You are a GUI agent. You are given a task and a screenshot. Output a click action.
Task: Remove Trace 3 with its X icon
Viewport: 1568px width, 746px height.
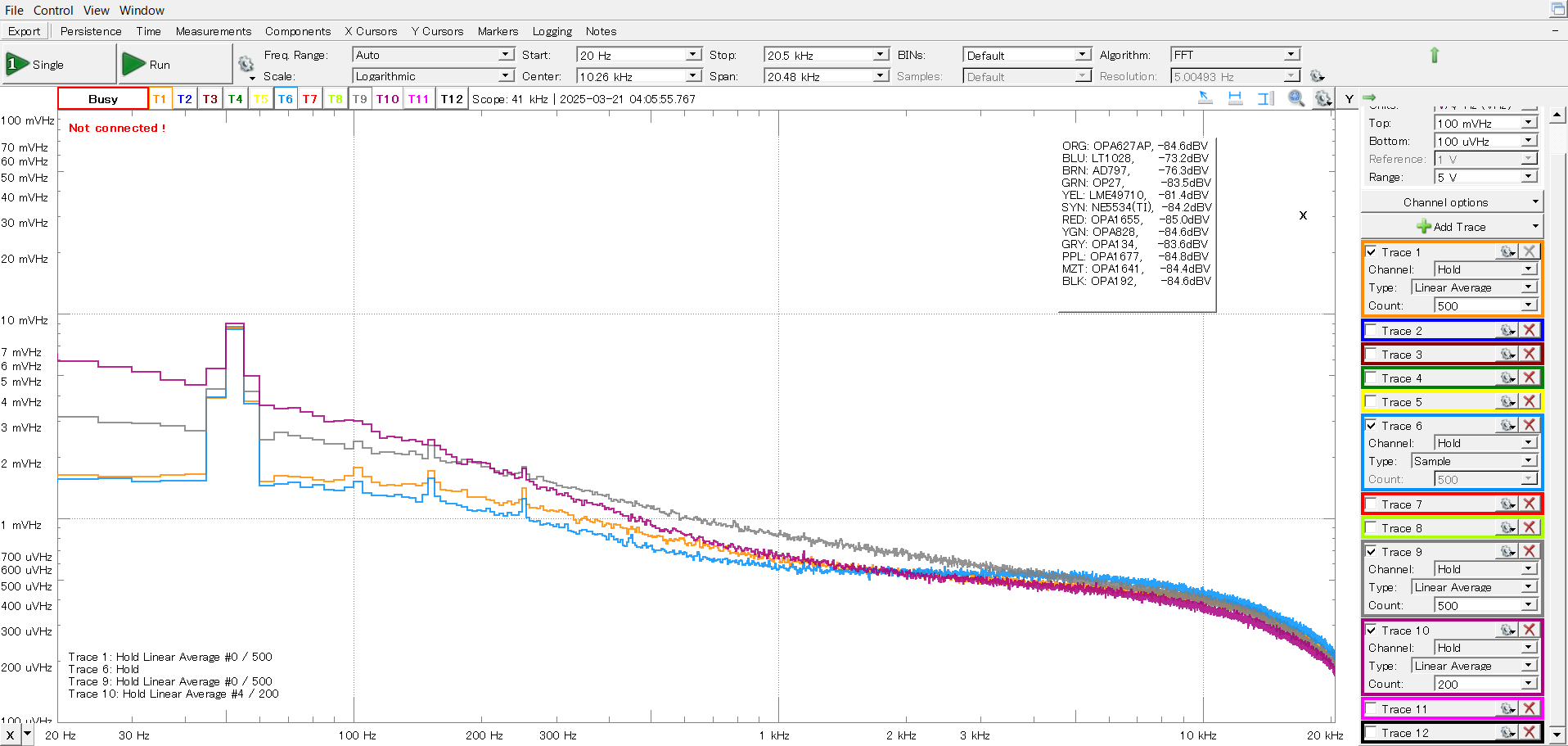pos(1529,354)
